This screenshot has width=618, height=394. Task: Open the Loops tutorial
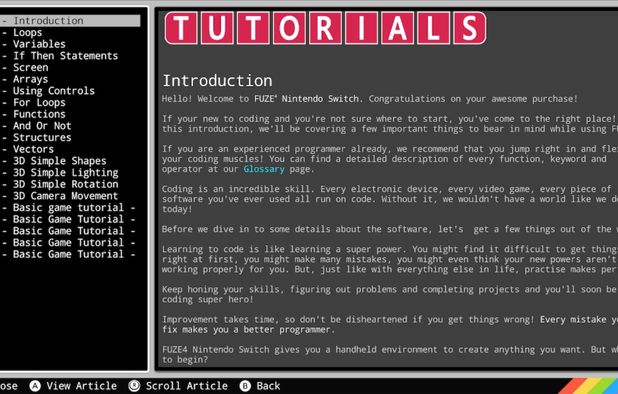click(x=28, y=32)
